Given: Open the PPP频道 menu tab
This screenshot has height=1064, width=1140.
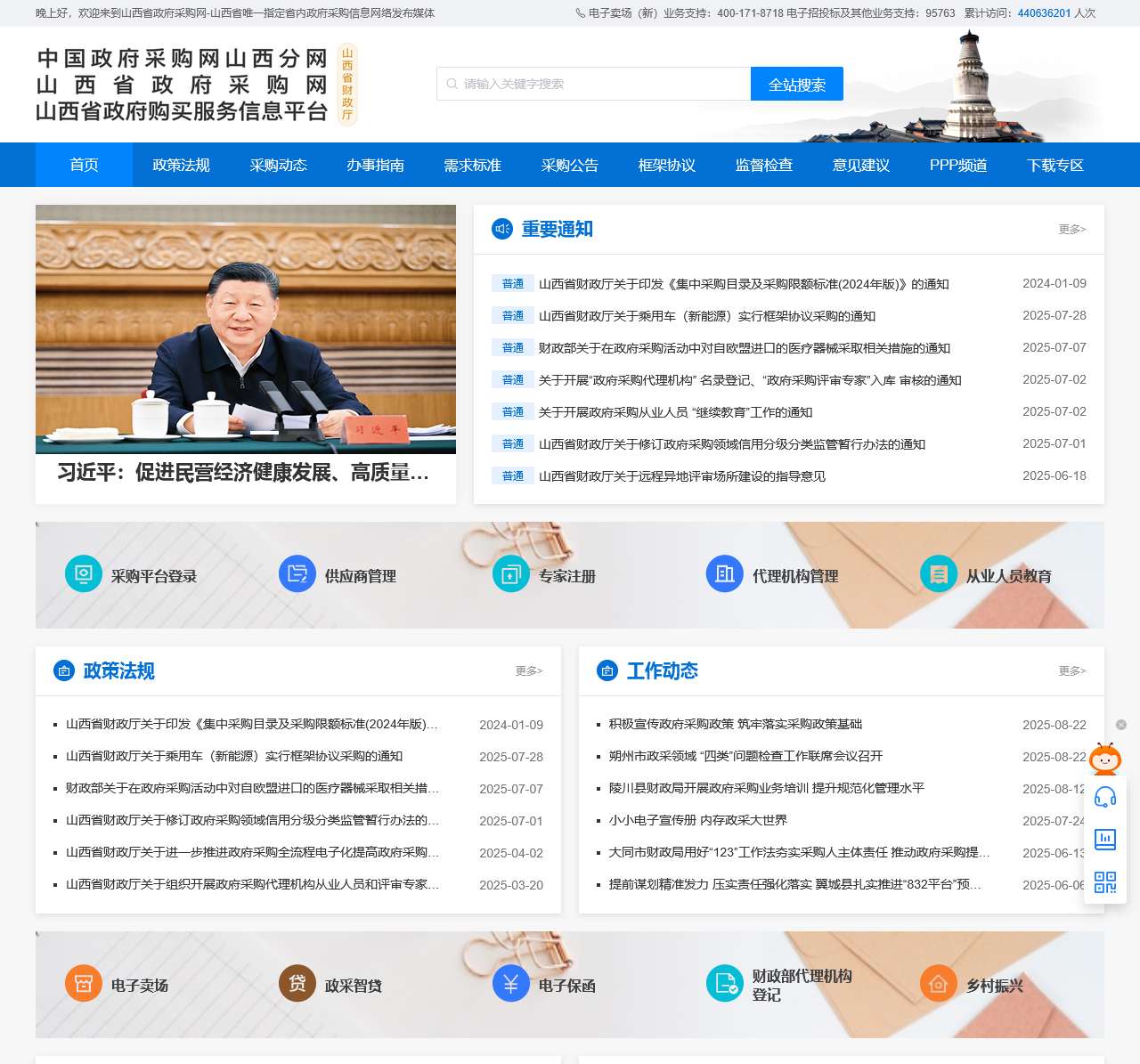Looking at the screenshot, I should 958,165.
